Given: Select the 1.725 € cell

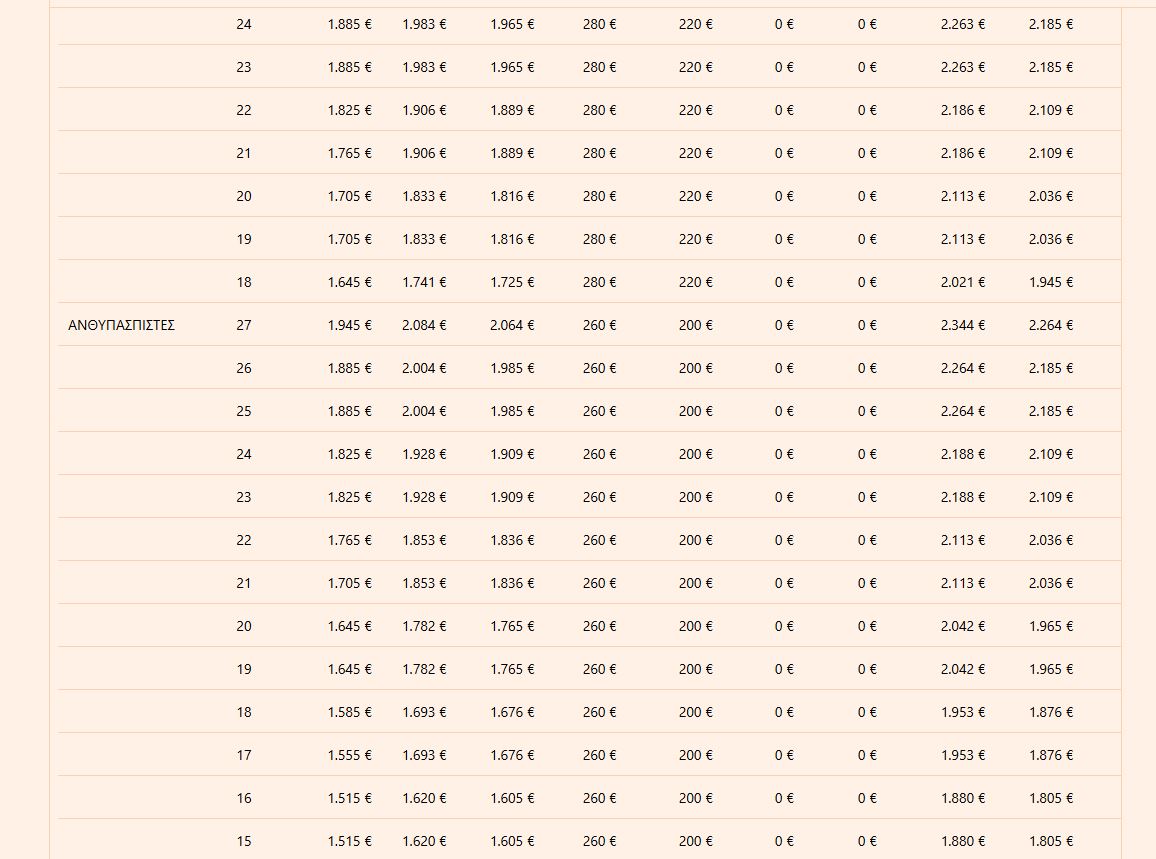Looking at the screenshot, I should [x=512, y=282].
